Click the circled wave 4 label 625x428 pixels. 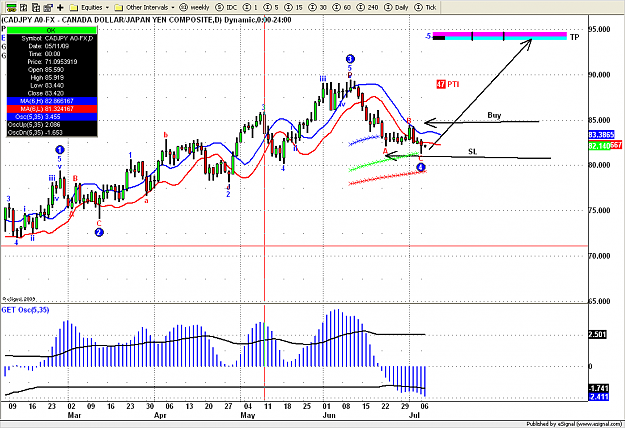coord(421,167)
